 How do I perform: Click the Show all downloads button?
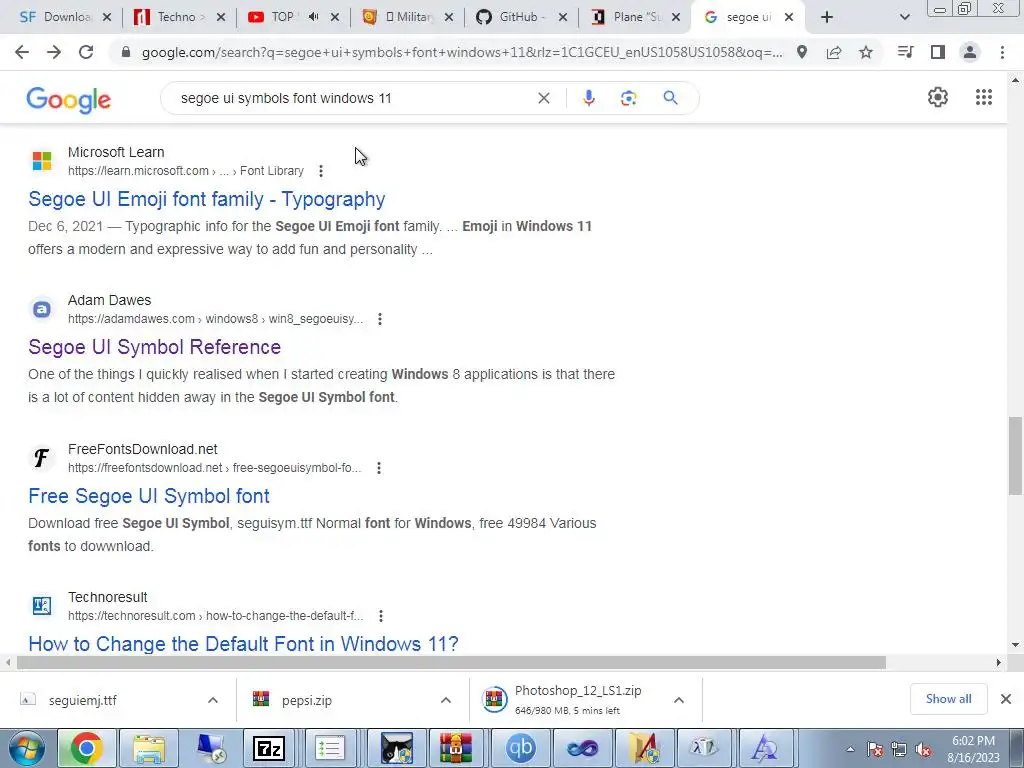(948, 699)
